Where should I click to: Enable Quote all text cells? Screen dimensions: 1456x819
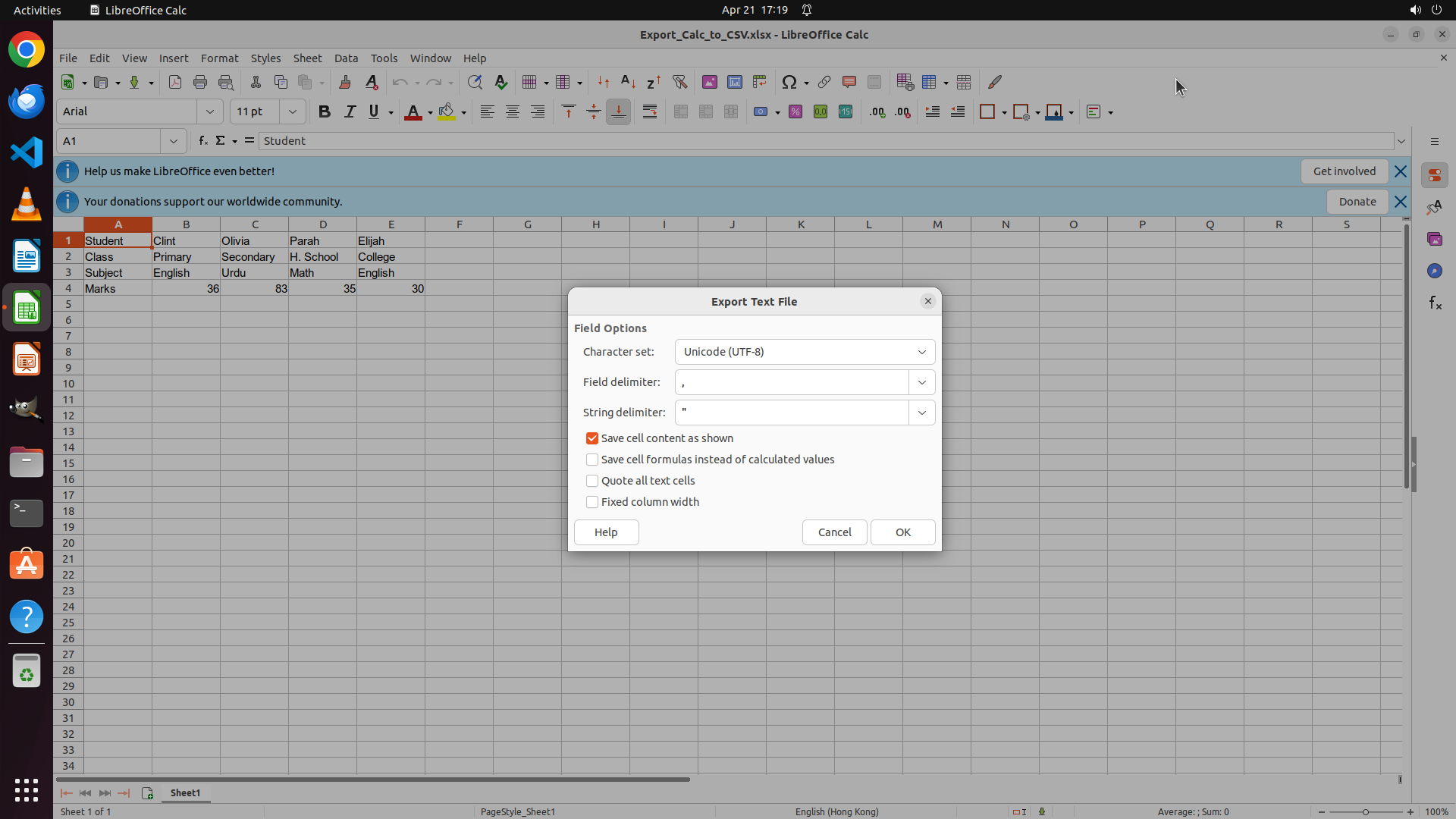[x=592, y=481]
